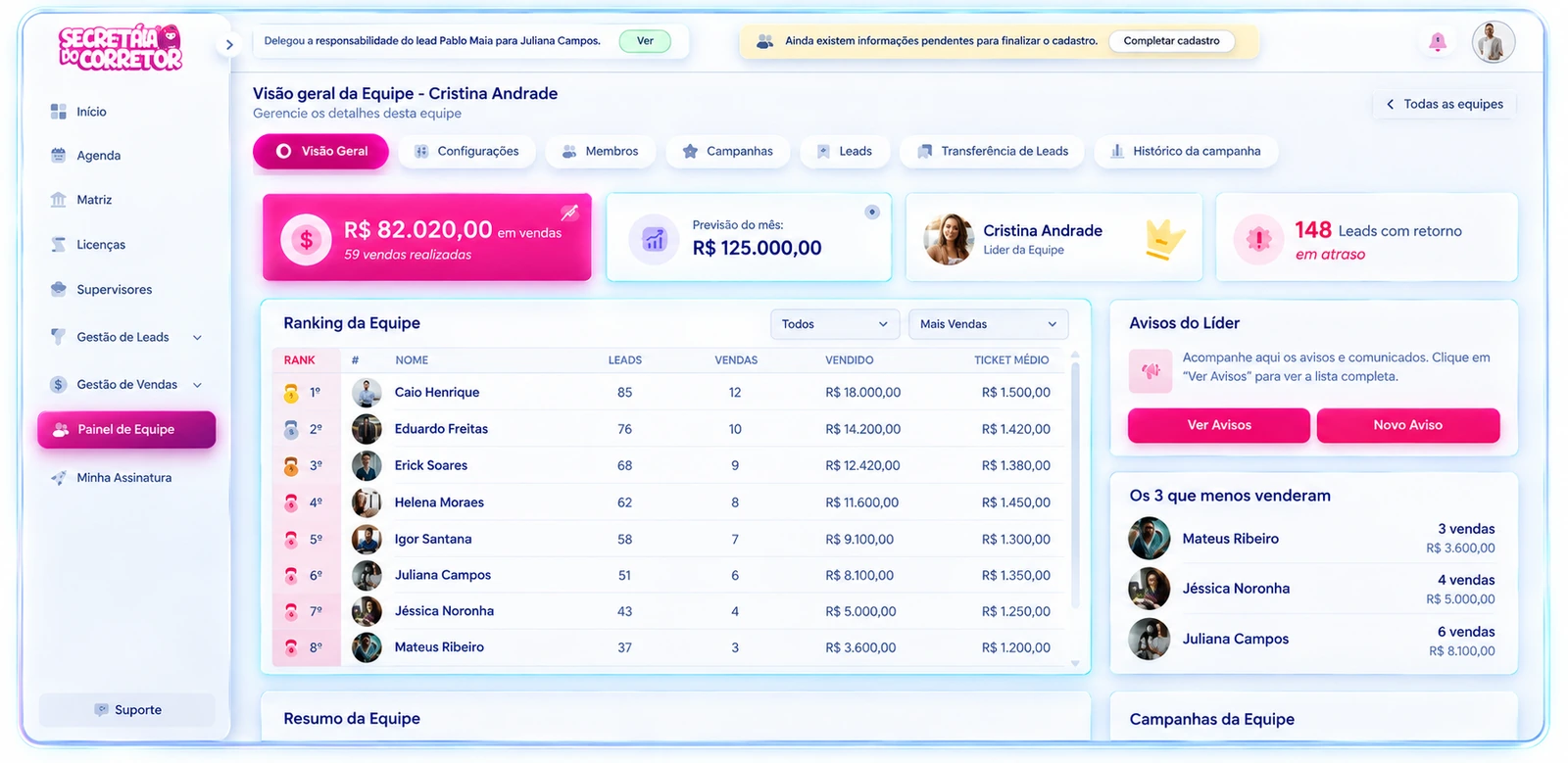
Task: Click the Suporte button
Action: tap(127, 710)
